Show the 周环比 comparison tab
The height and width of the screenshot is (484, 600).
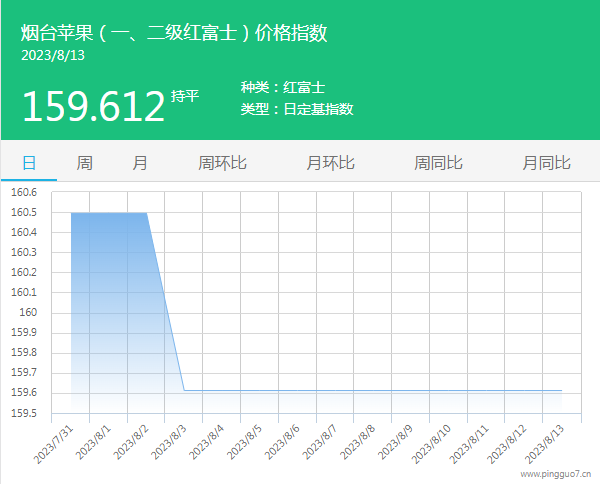pyautogui.click(x=222, y=163)
